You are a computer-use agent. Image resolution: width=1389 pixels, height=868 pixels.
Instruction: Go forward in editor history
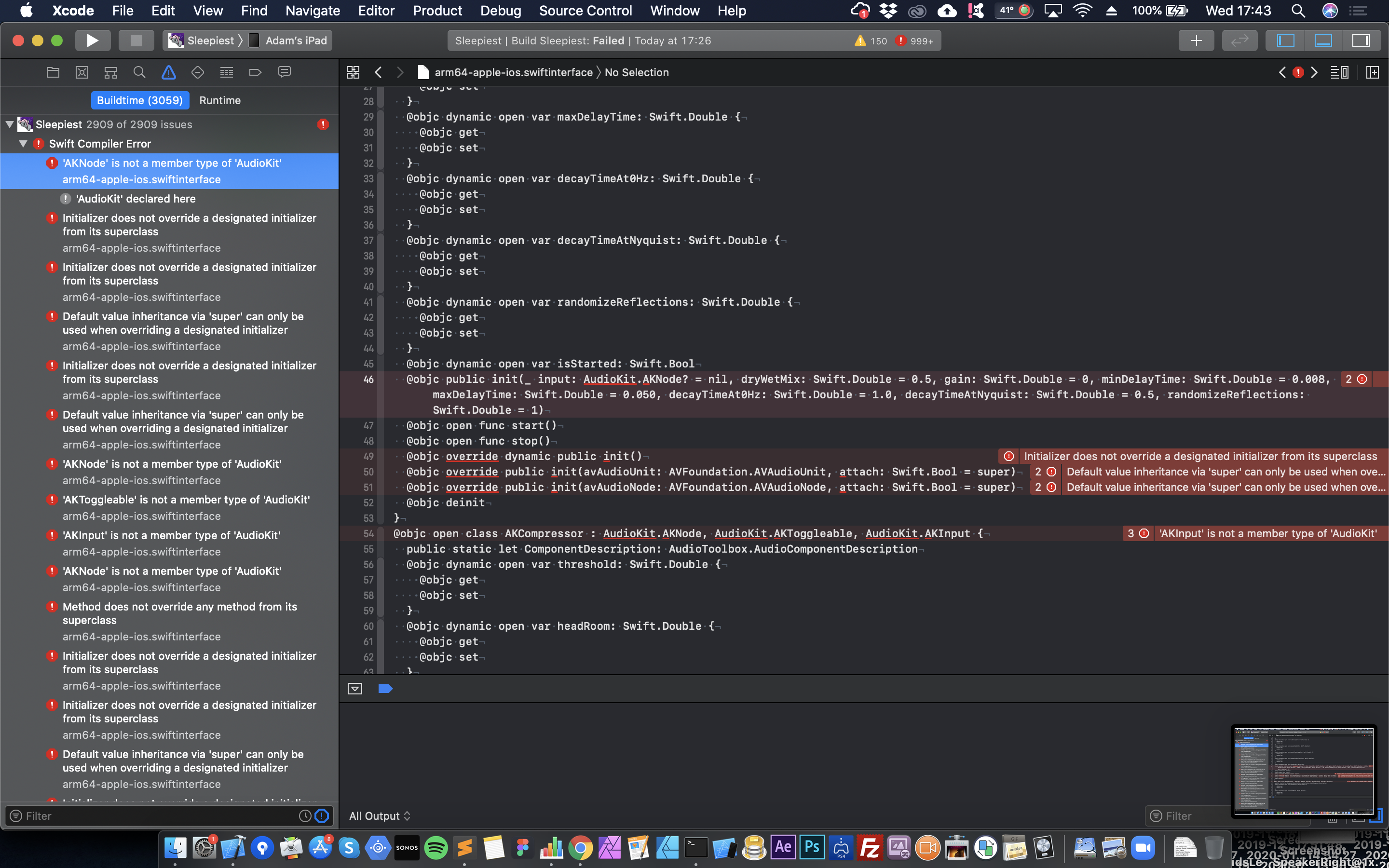(400, 72)
